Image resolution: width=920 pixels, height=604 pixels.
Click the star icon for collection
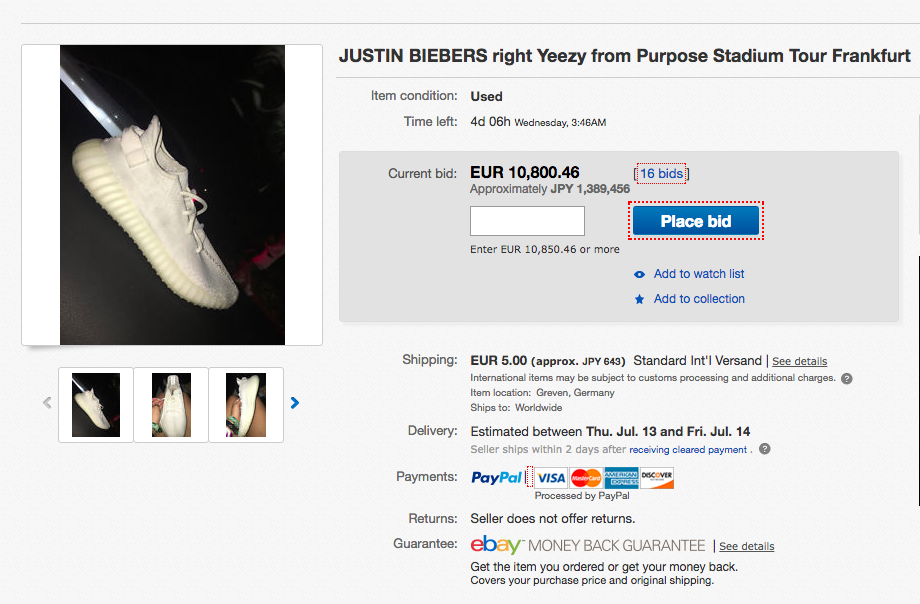coord(640,299)
